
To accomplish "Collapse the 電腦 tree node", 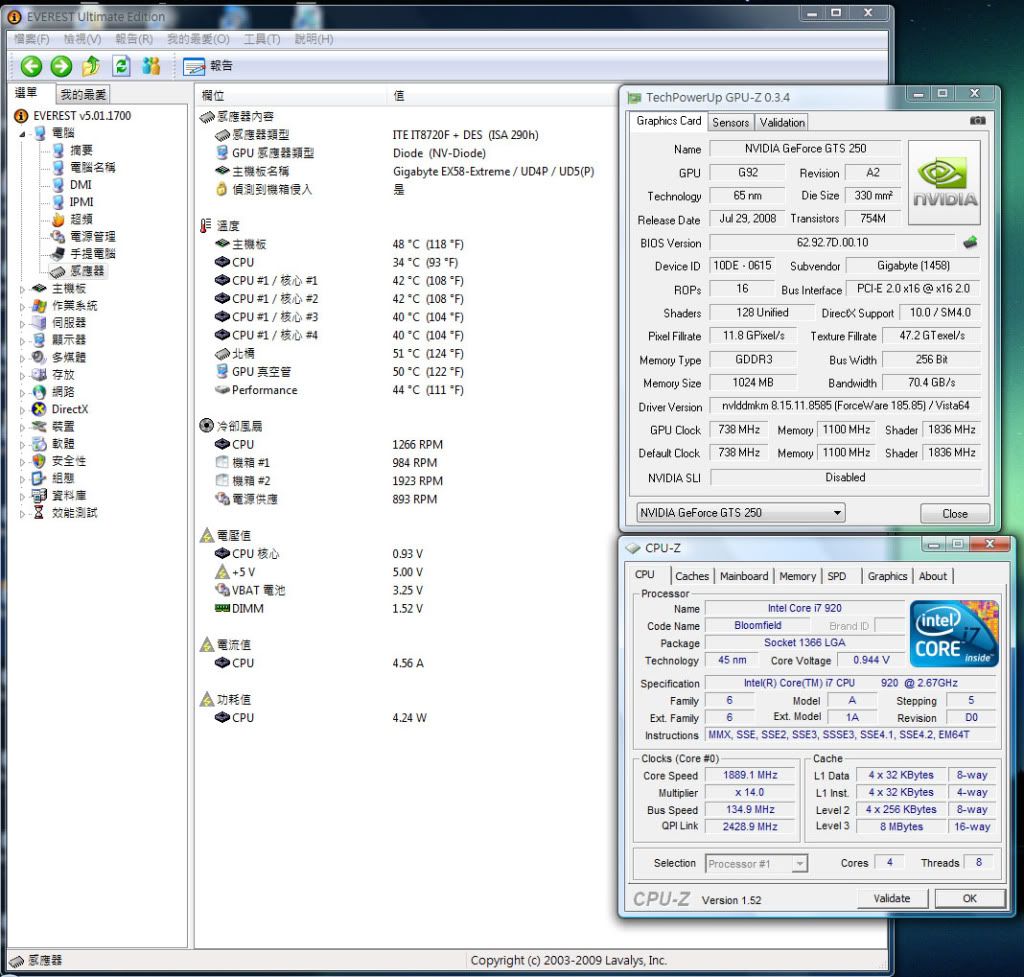I will tap(22, 134).
